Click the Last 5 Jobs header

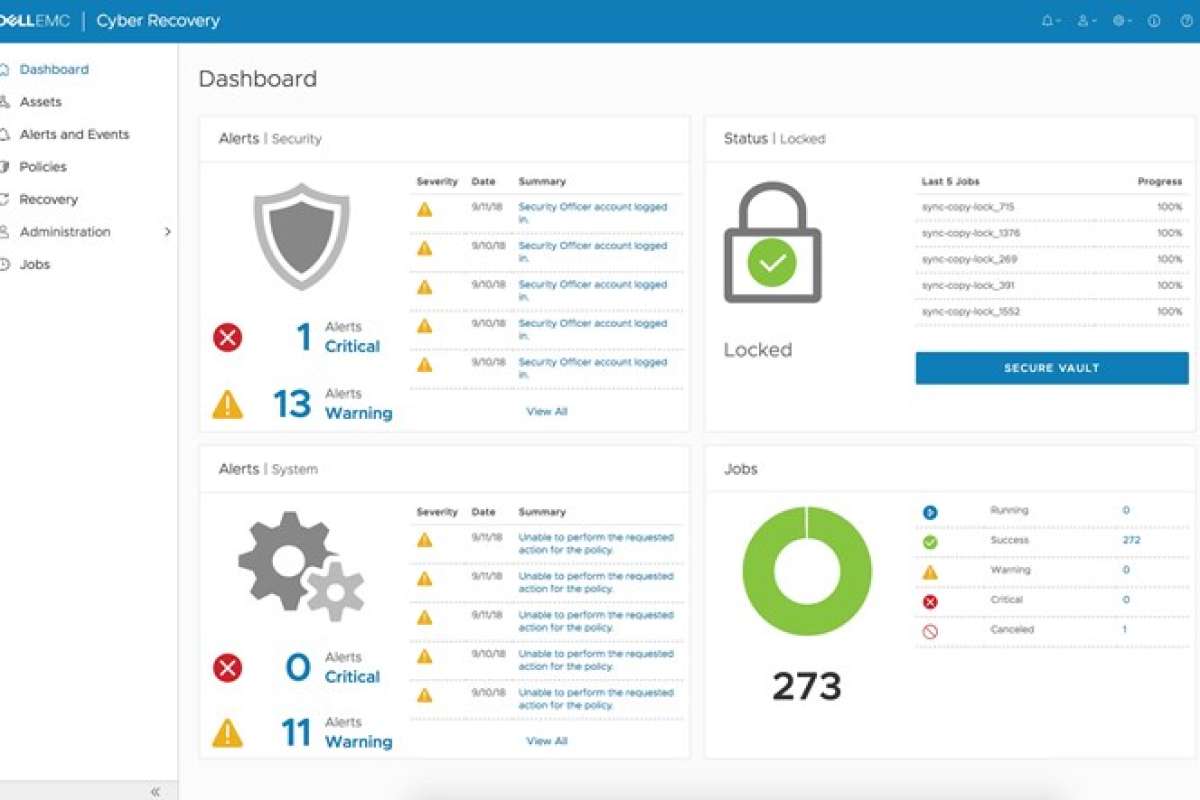coord(950,182)
